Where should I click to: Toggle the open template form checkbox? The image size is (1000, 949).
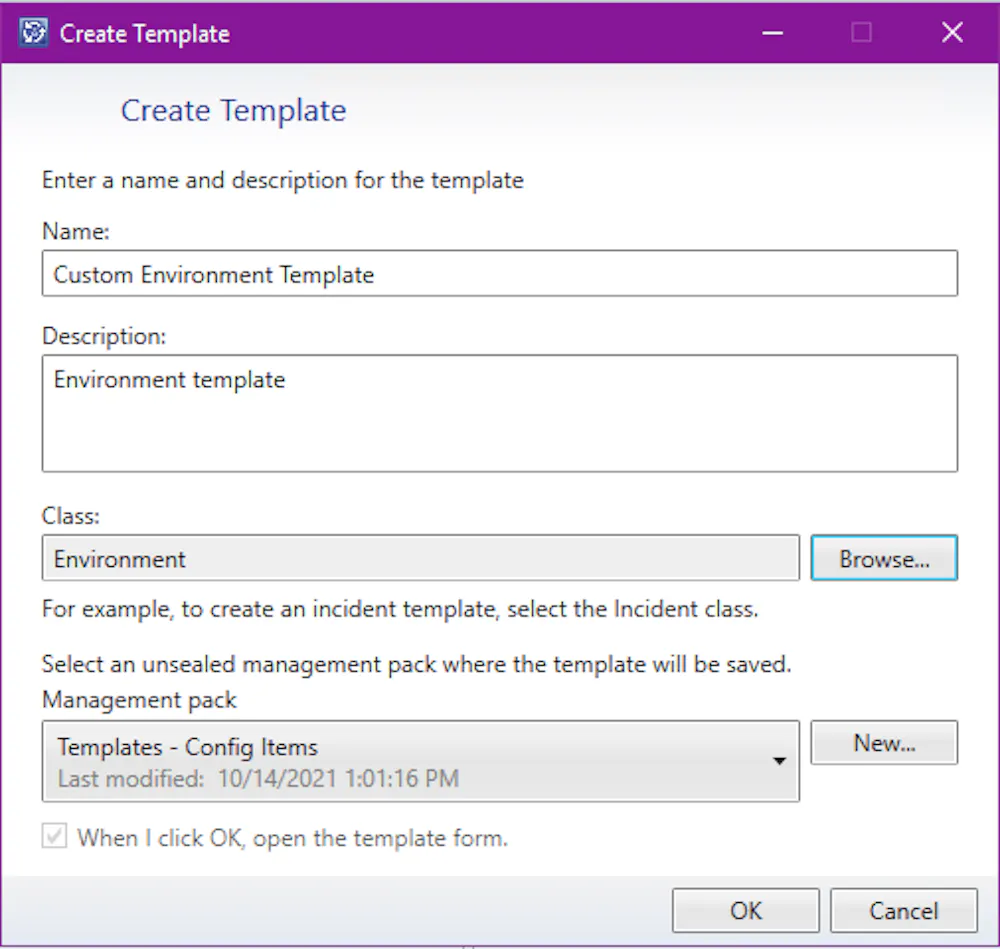pos(54,836)
